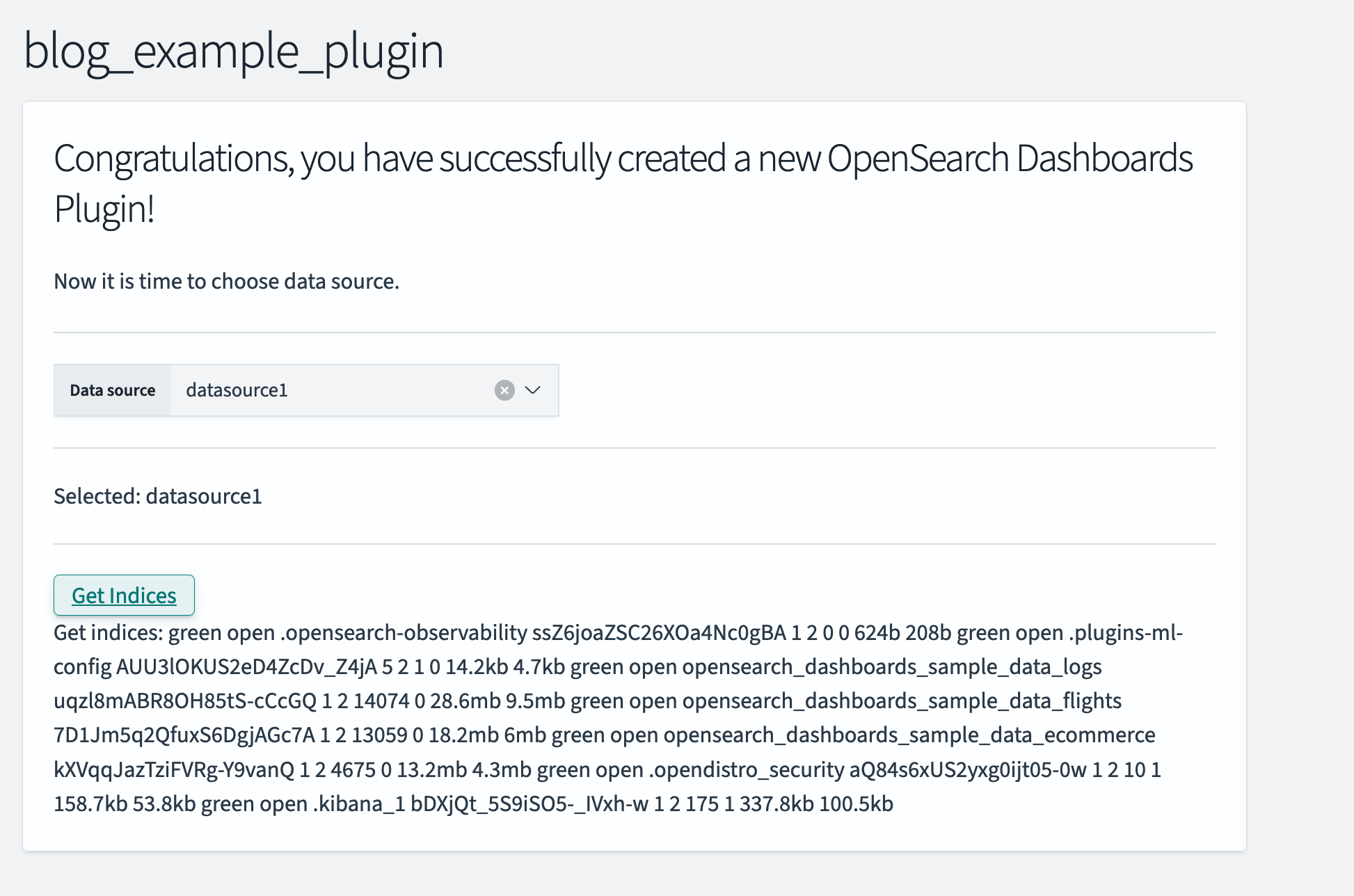Screen dimensions: 1354x896
Task: Click 'opensearch_dashboards_sample_data_ecommerce' in the results
Action: [909, 735]
